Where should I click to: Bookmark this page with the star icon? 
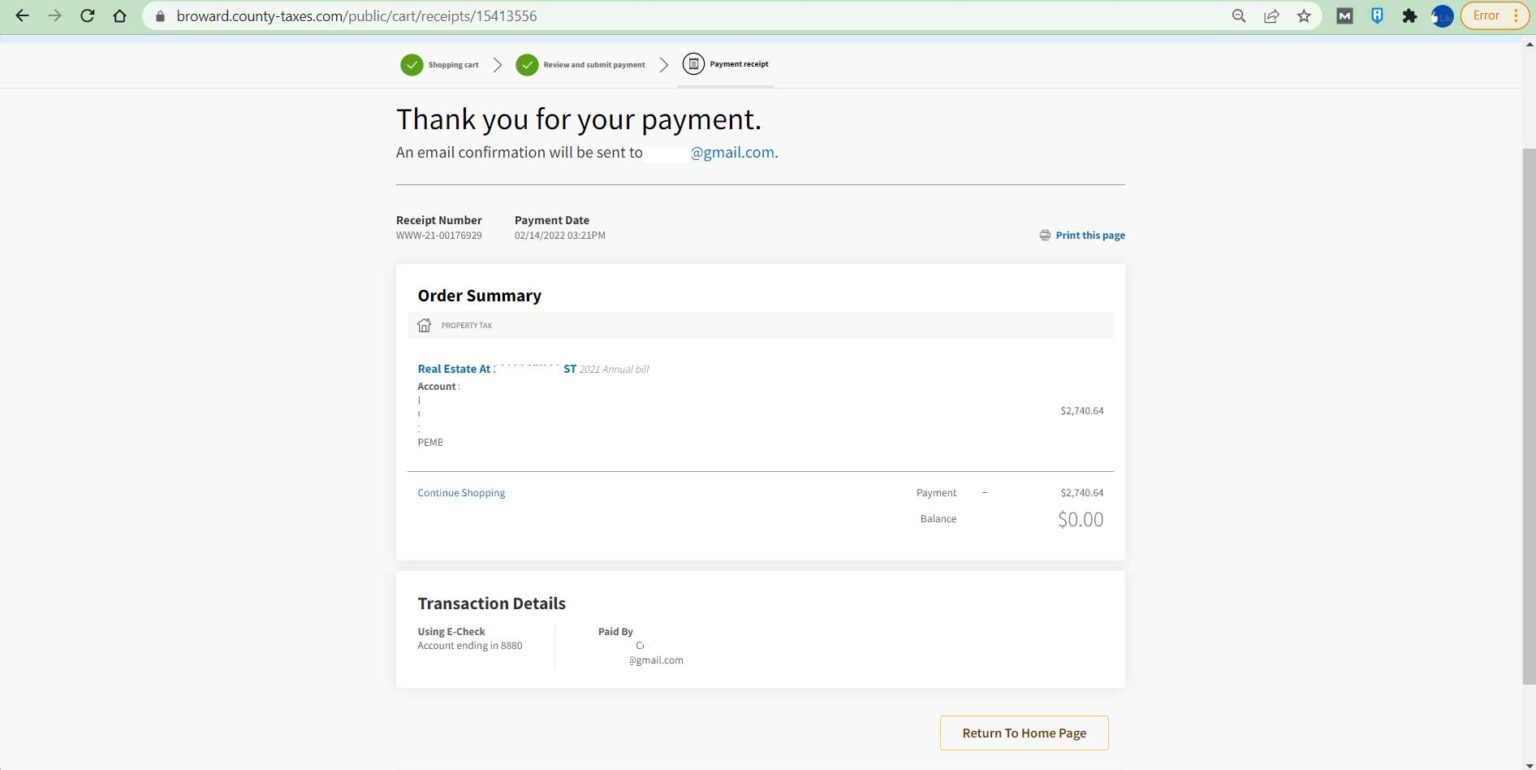tap(1304, 16)
